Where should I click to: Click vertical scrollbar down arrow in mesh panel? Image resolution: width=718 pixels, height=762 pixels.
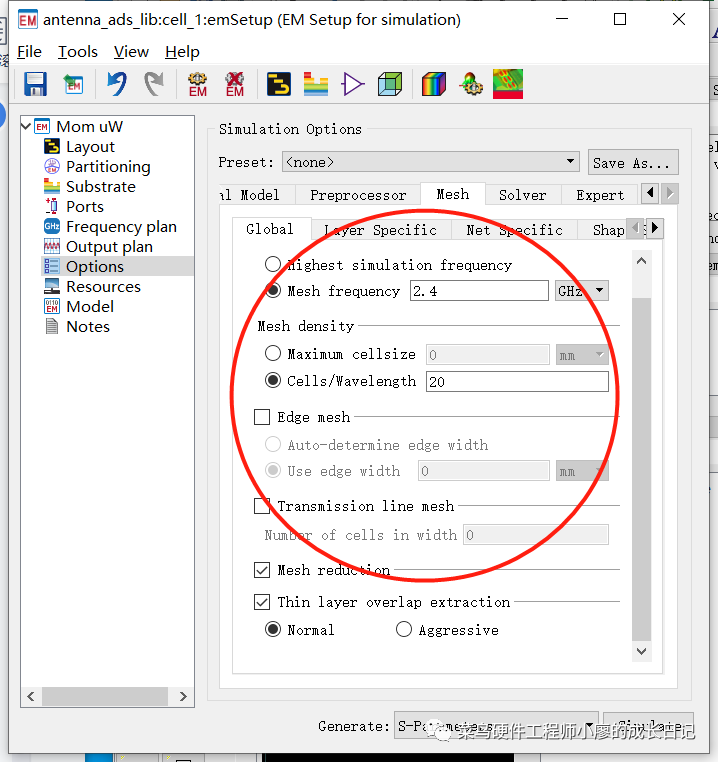641,651
